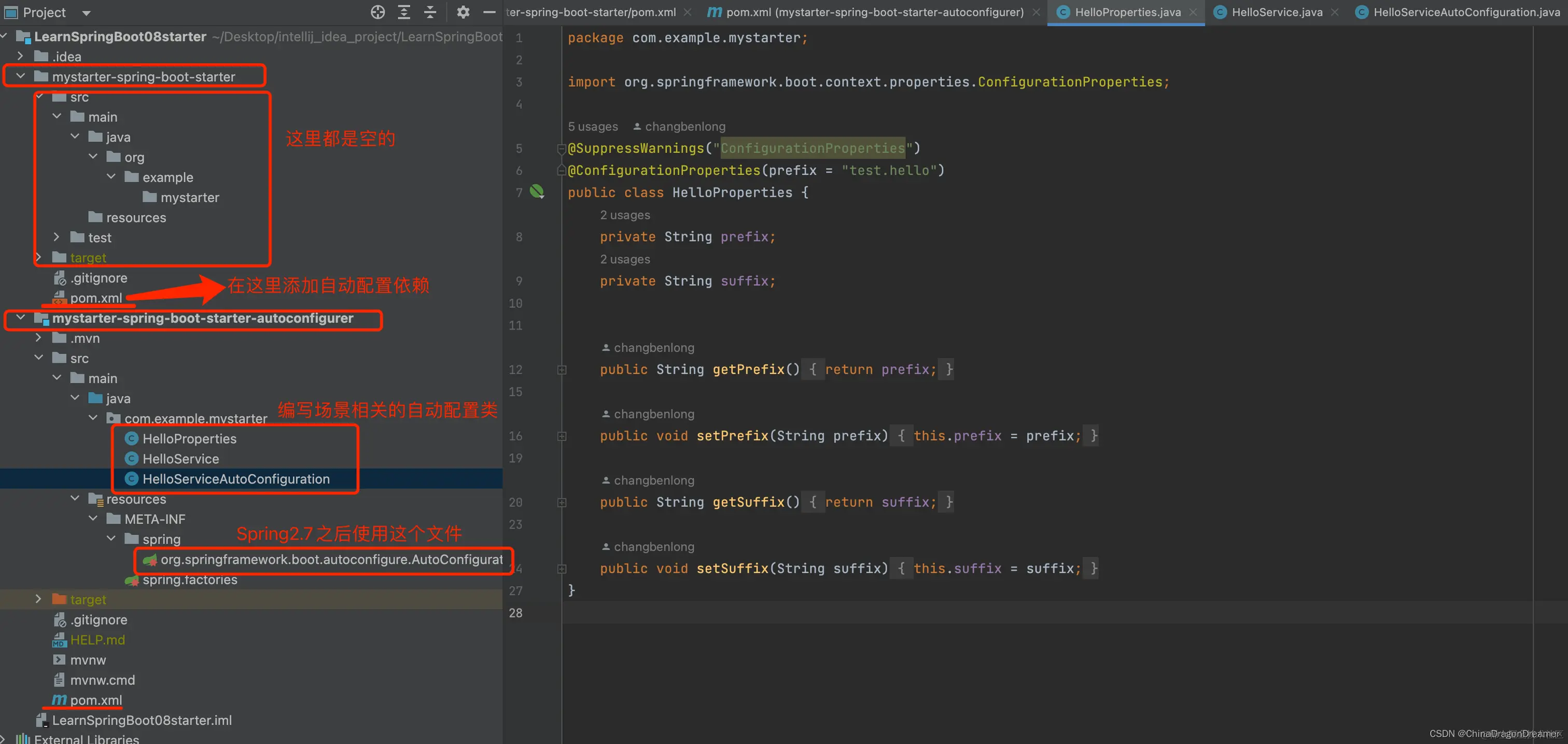Screen dimensions: 1568x744
Task: Select spring.factories file in tree
Action: click(189, 580)
